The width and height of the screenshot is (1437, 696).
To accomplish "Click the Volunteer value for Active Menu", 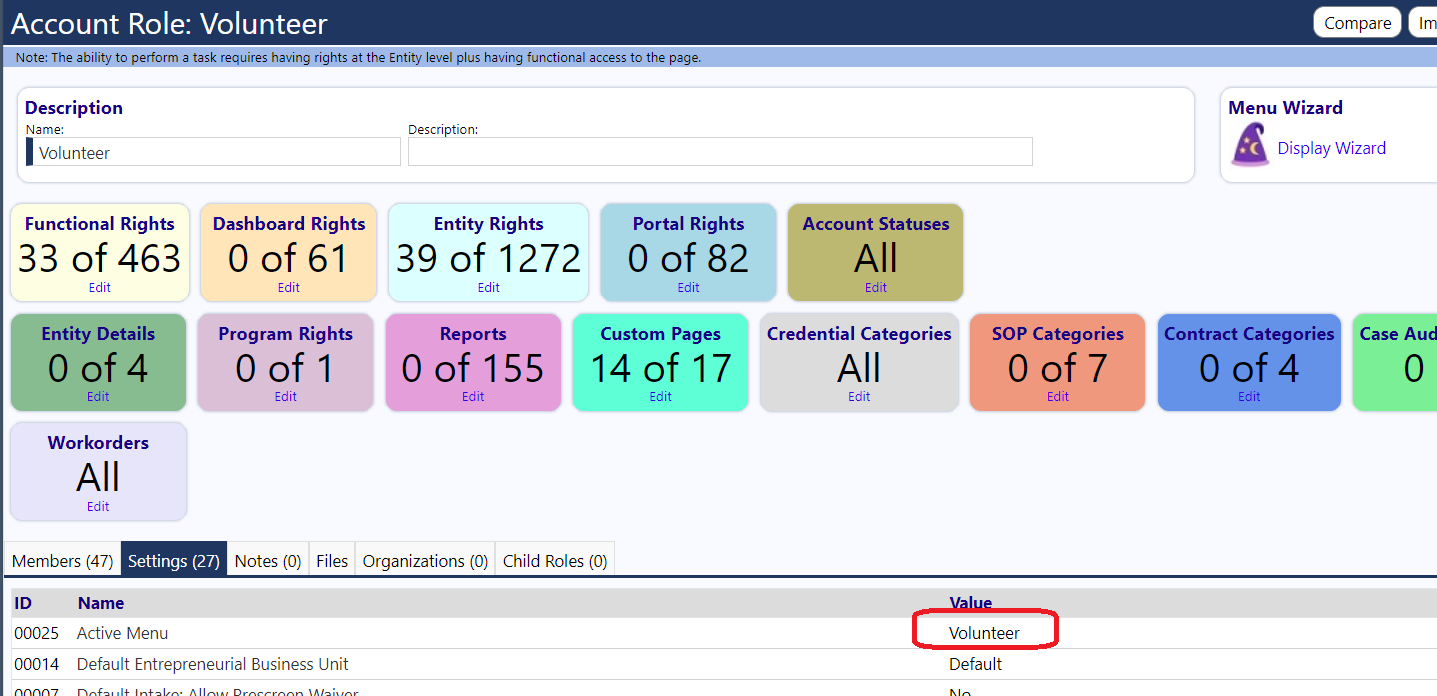I will 984,633.
